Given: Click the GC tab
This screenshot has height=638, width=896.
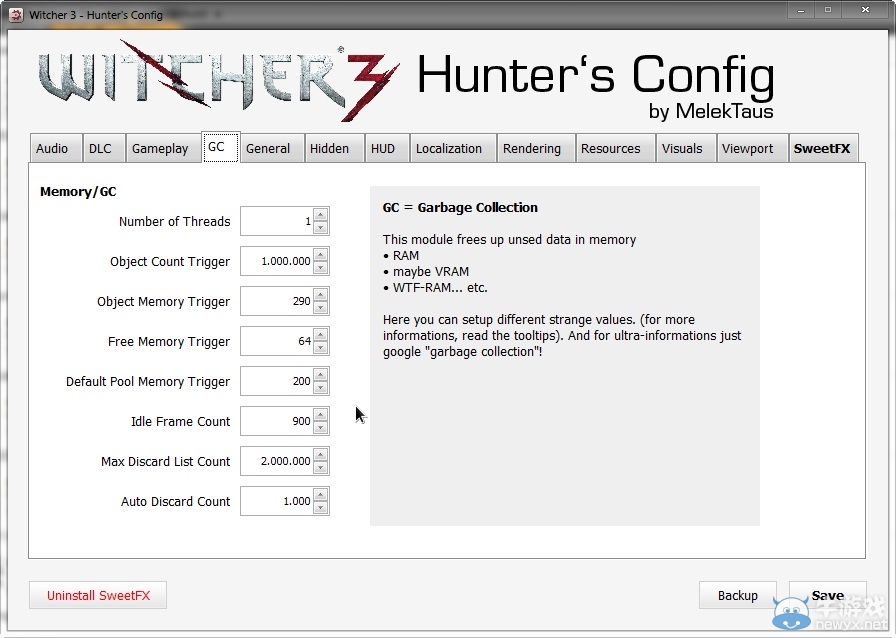Looking at the screenshot, I should (220, 147).
